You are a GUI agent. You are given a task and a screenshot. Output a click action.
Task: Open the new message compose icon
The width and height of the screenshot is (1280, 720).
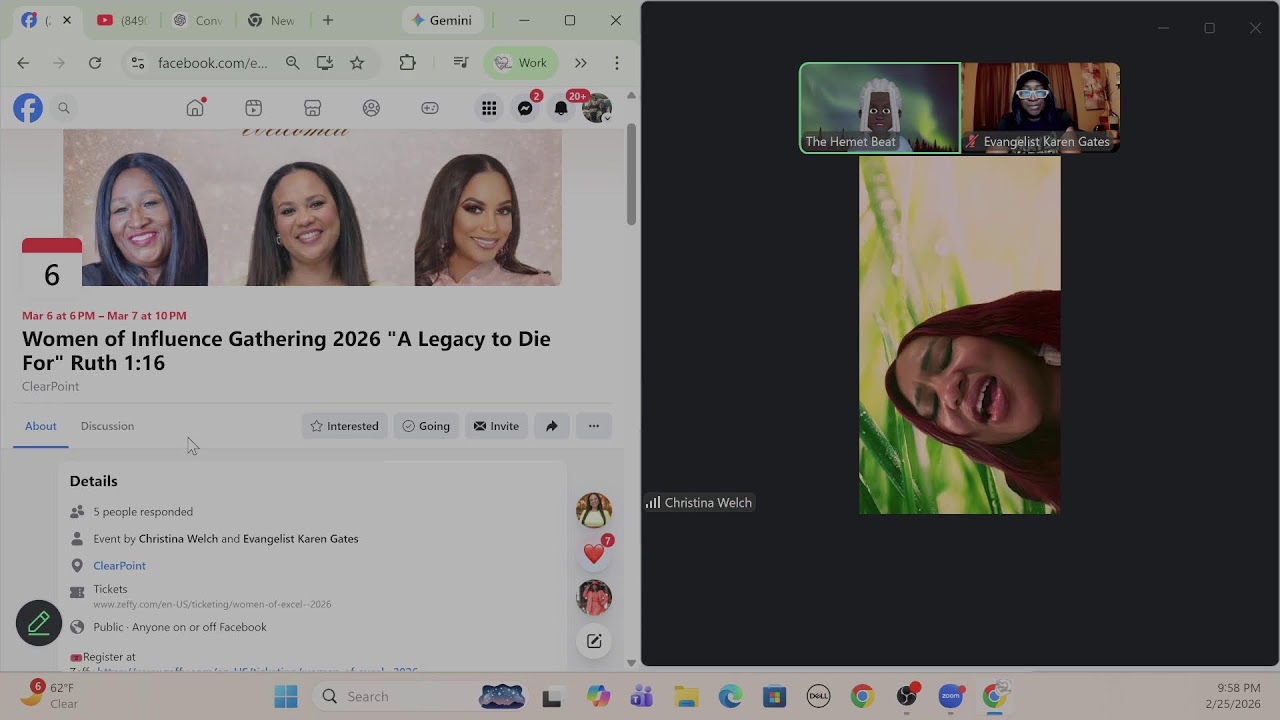tap(594, 641)
